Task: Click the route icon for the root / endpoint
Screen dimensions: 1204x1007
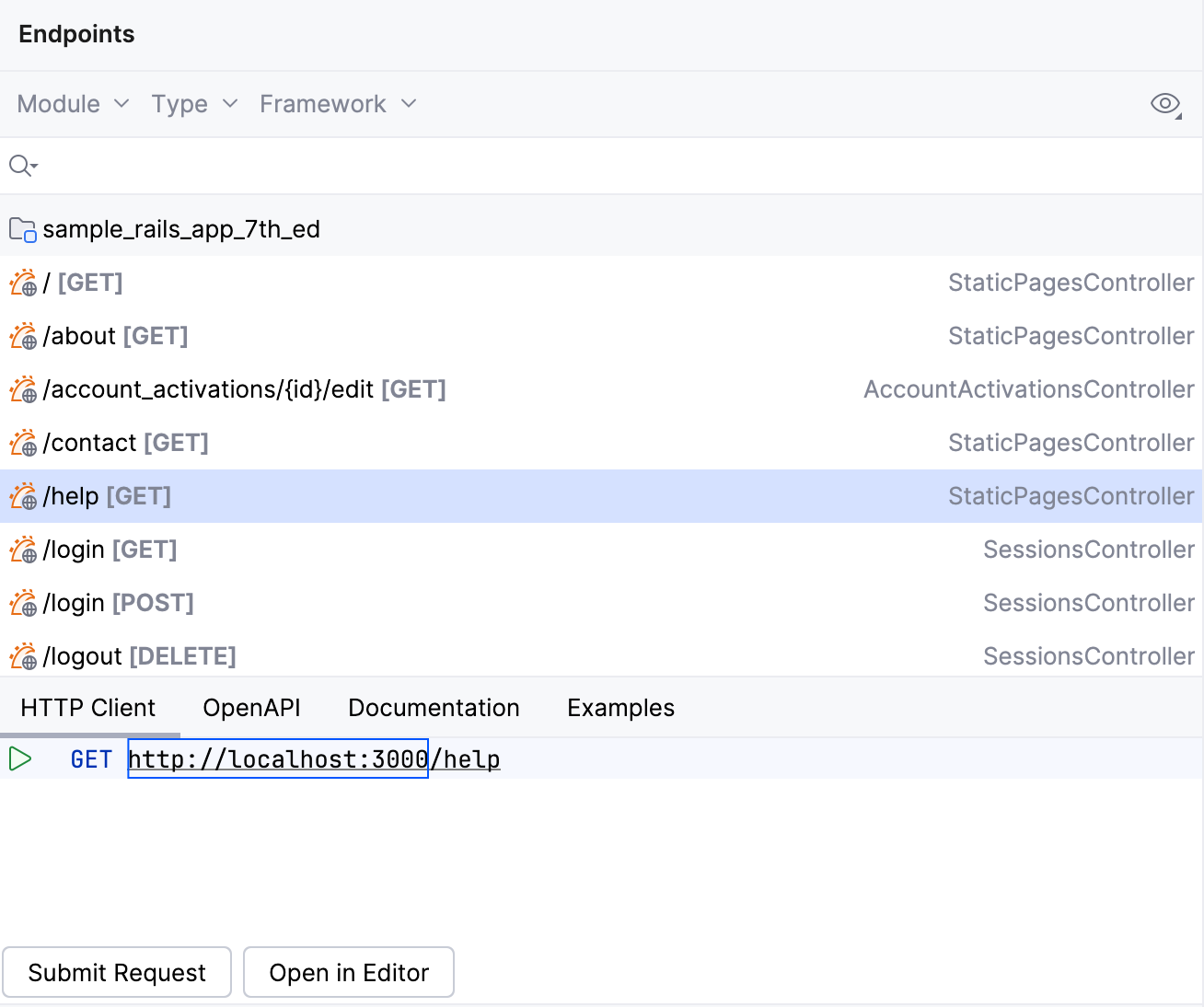Action: tap(22, 283)
